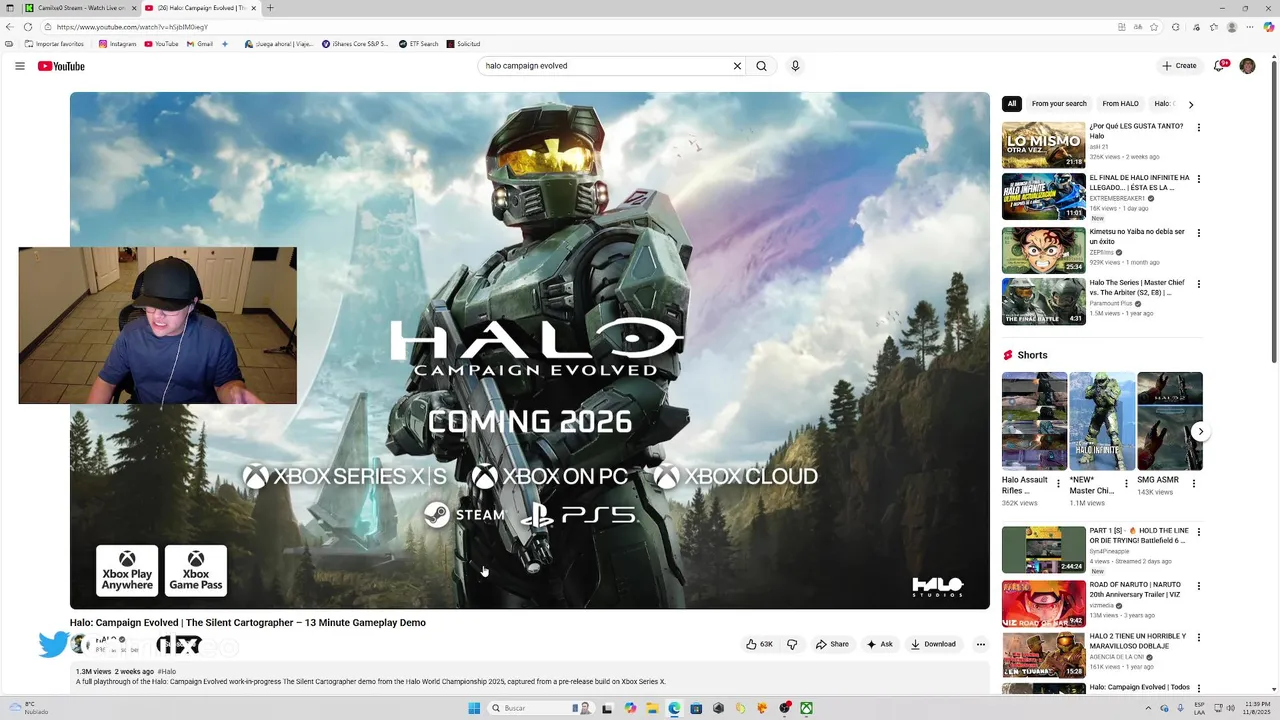Screen dimensions: 1280x720
Task: Click the Share button
Action: (x=832, y=644)
